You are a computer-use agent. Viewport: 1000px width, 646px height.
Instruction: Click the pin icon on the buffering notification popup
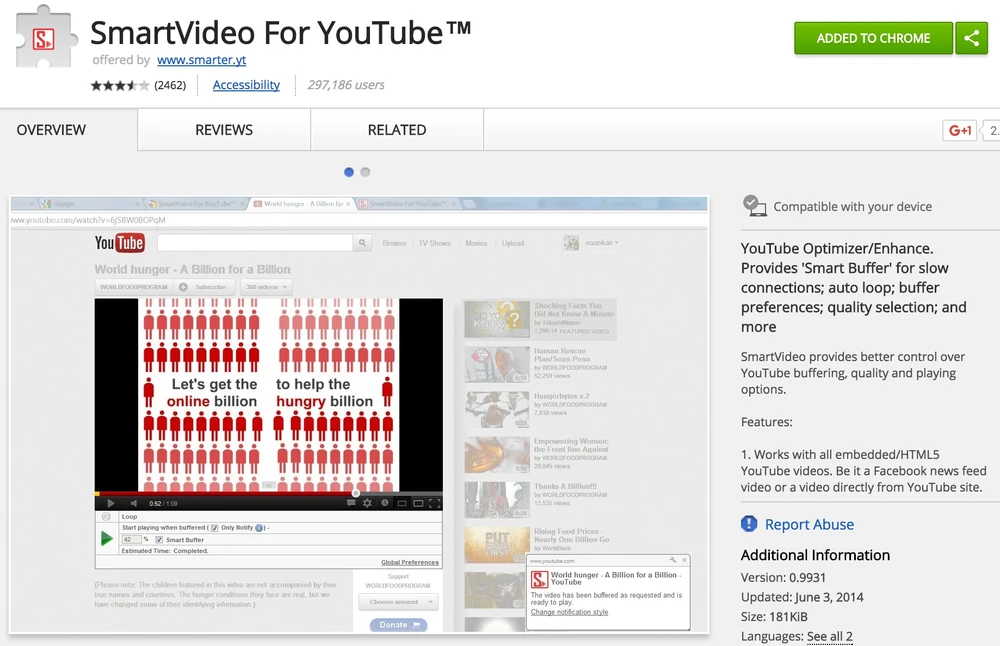point(673,560)
